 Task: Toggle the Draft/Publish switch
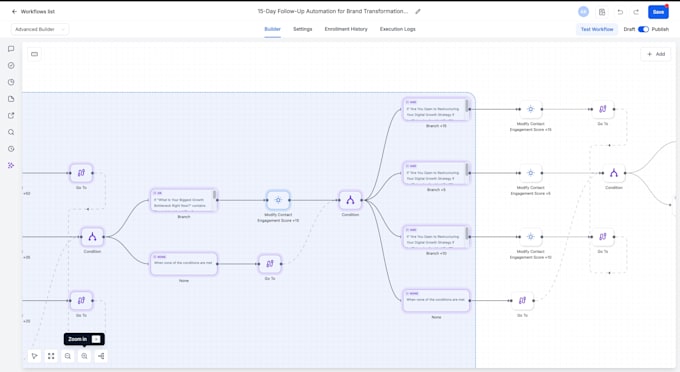[x=644, y=29]
